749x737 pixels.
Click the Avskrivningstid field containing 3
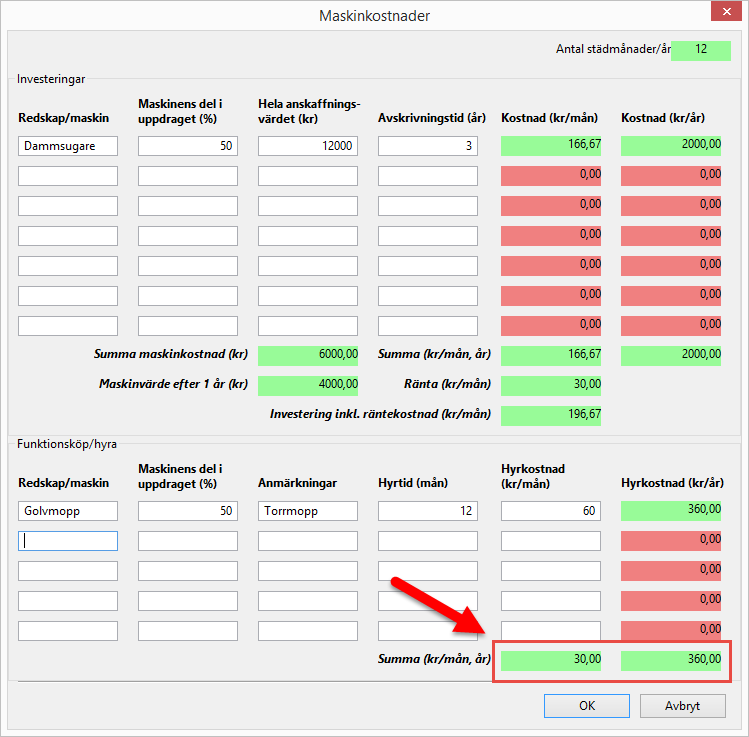click(428, 146)
